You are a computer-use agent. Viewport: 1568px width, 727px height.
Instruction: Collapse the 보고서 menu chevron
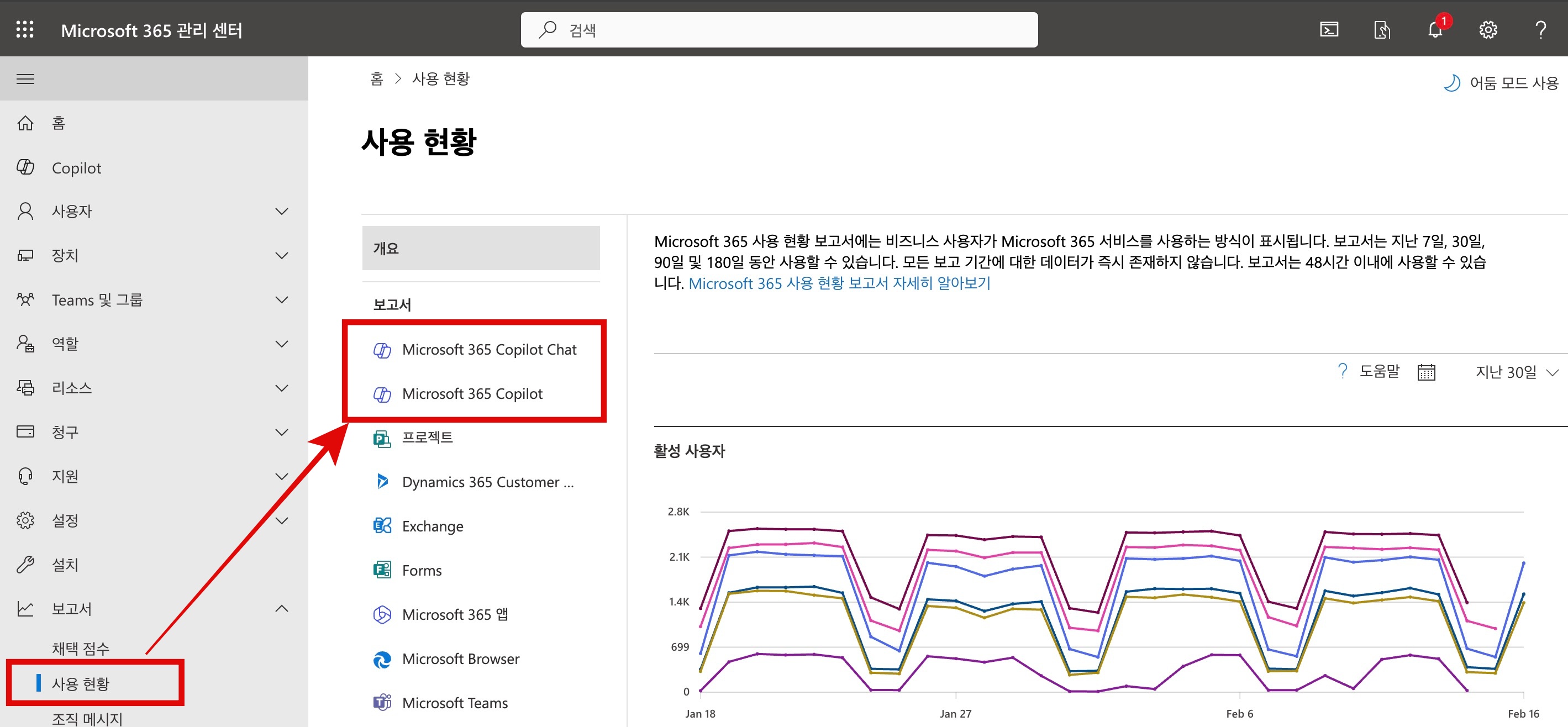coord(281,608)
